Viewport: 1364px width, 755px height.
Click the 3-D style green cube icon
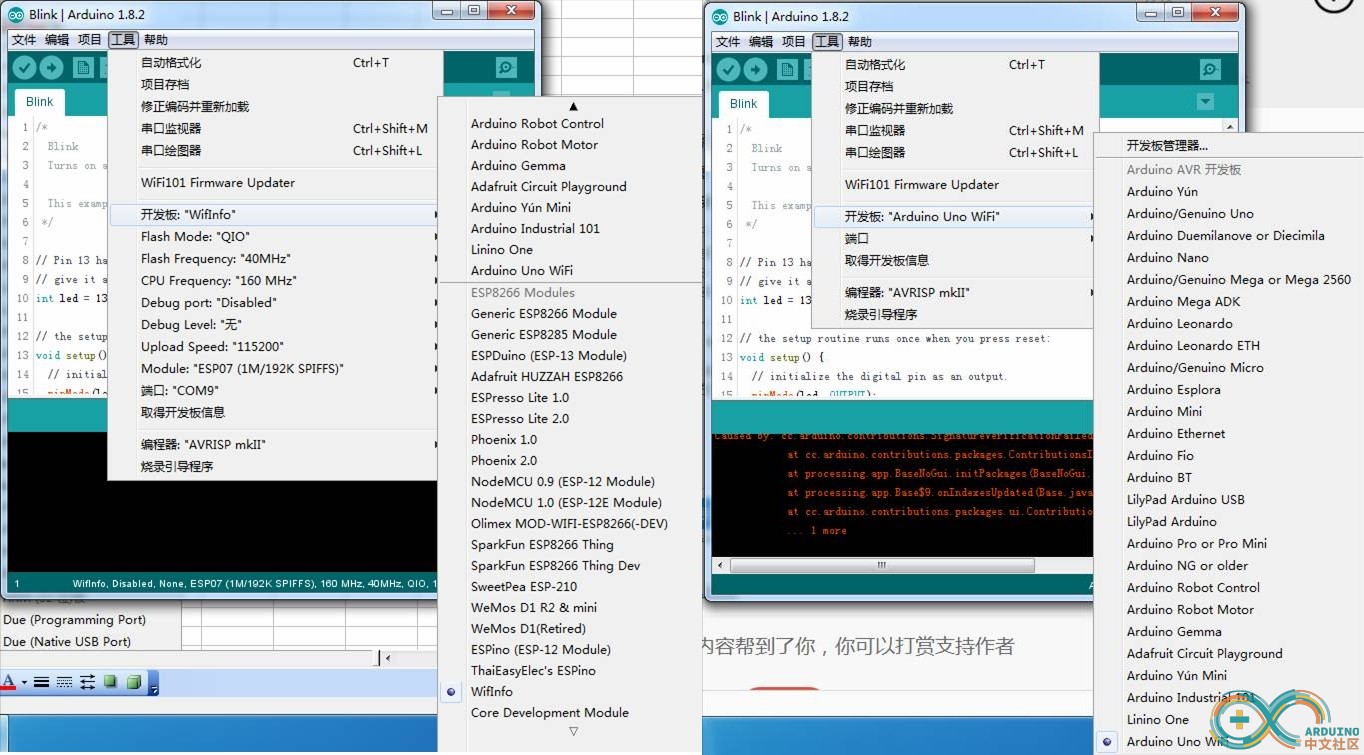(133, 682)
